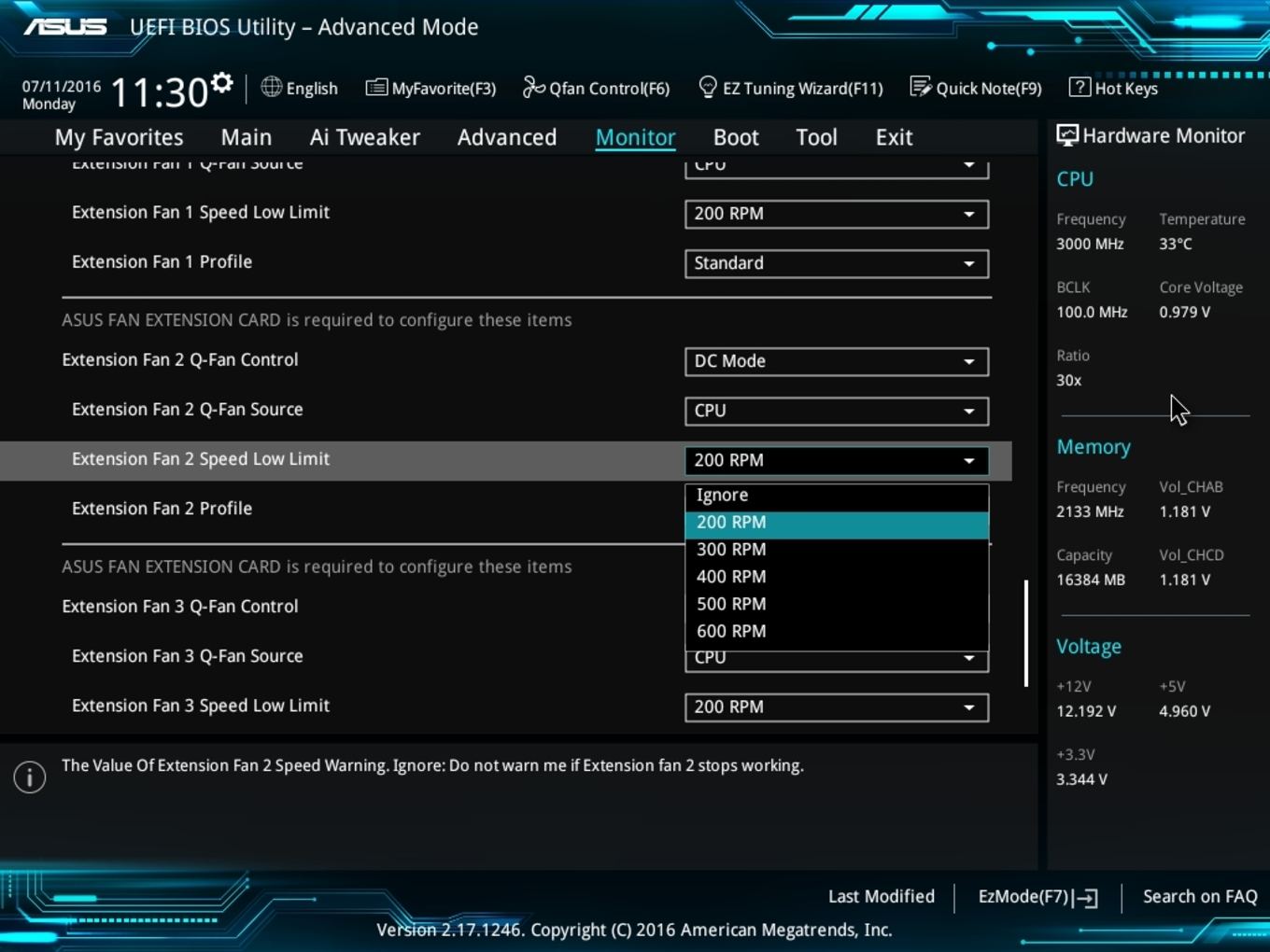Click the Memory heading in Hardware Monitor

click(x=1094, y=447)
